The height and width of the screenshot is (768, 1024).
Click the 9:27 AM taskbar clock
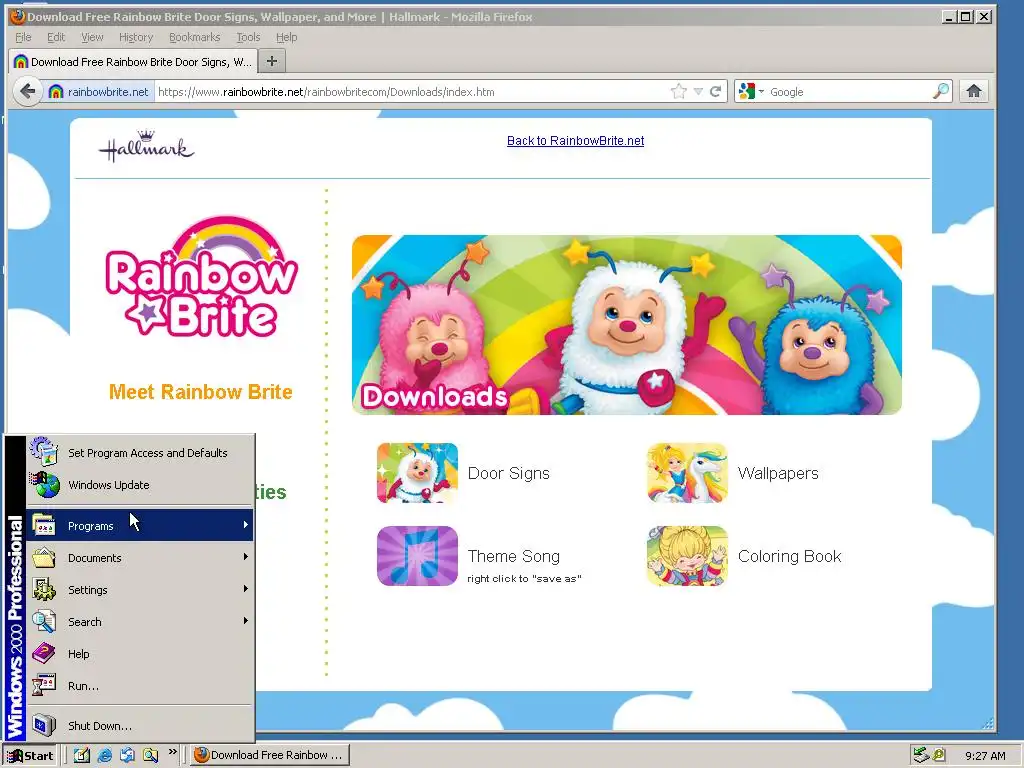(x=985, y=756)
